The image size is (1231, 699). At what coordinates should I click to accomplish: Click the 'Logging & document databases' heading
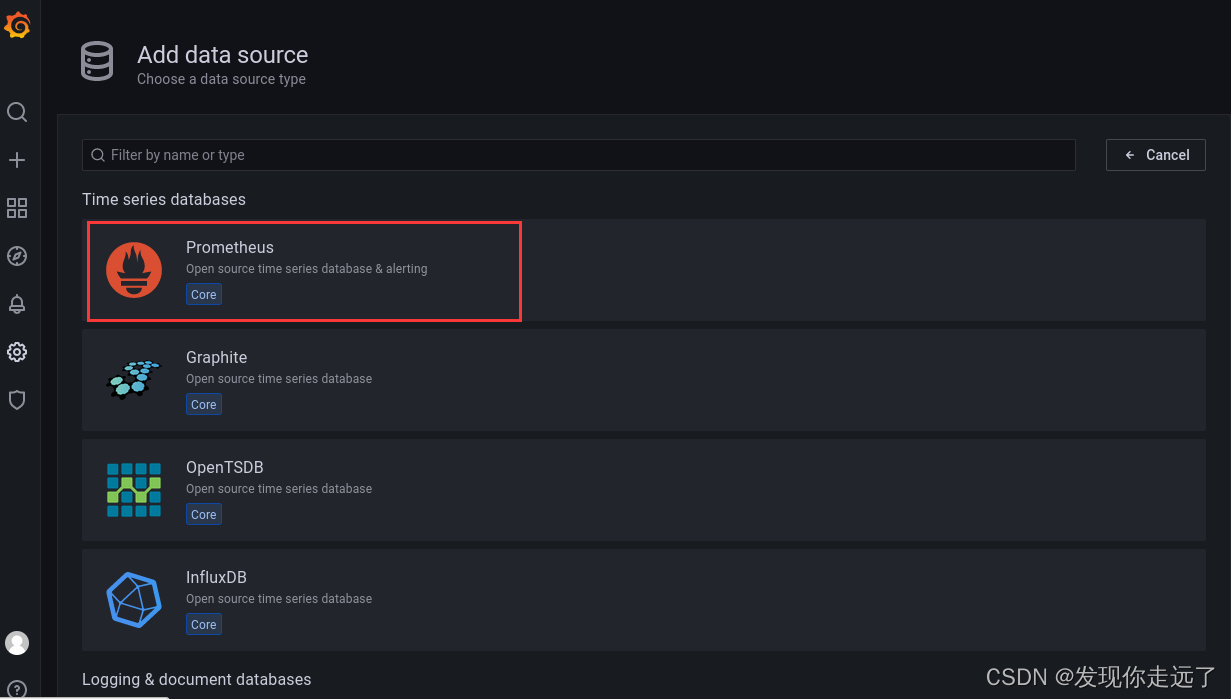tap(197, 679)
